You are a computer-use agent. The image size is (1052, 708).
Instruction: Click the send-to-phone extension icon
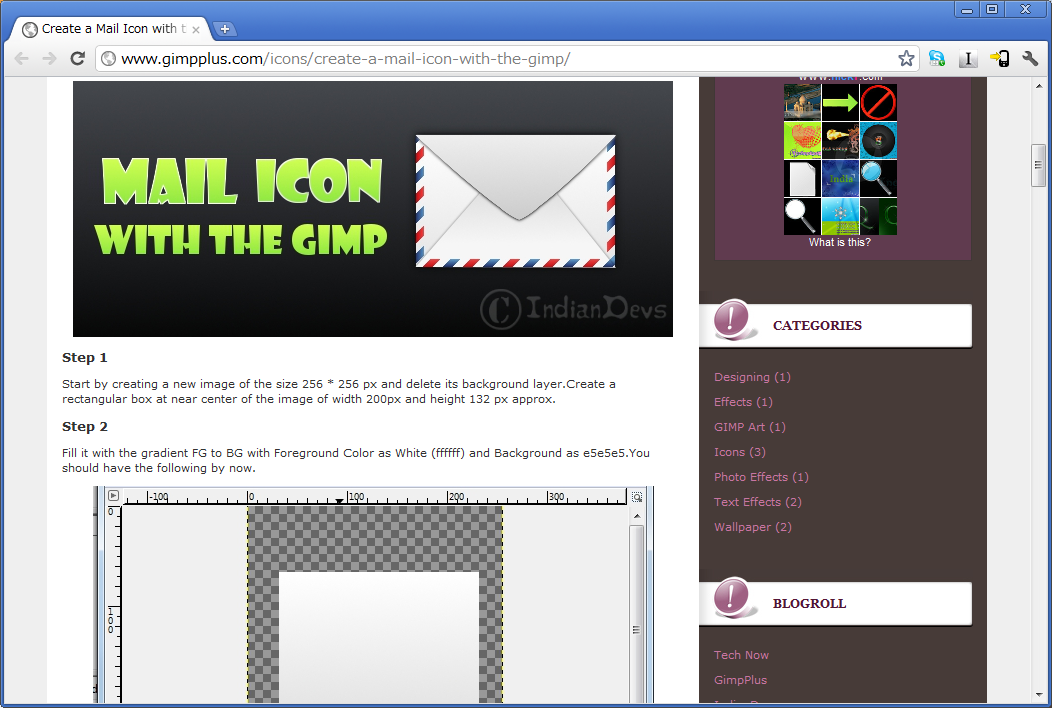point(999,59)
